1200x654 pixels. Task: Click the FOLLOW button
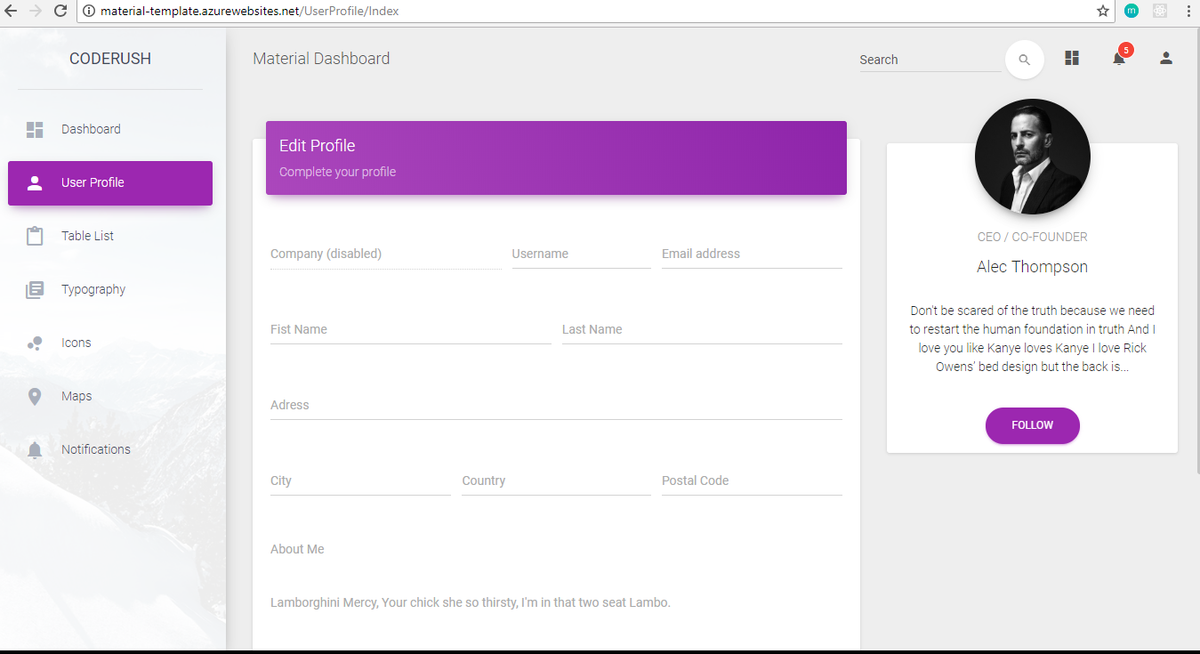pos(1032,425)
